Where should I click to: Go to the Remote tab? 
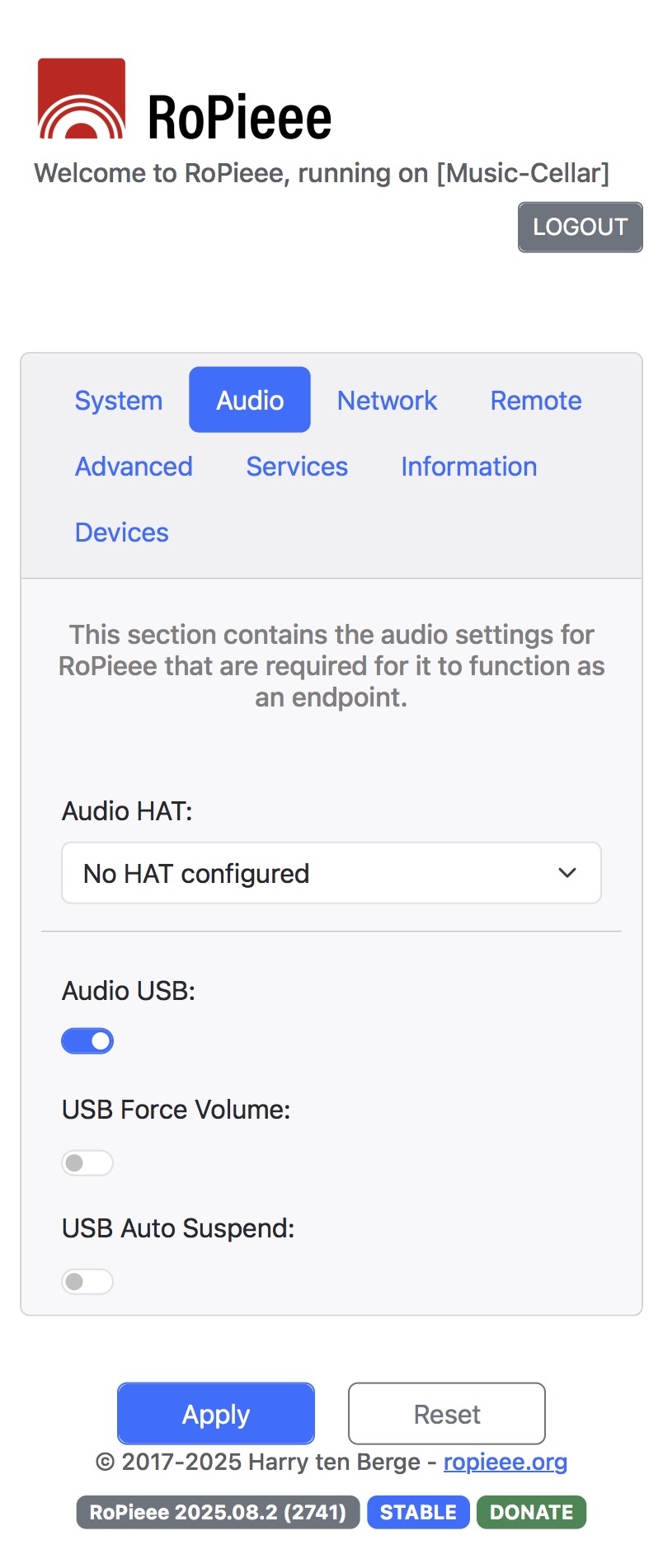coord(536,401)
